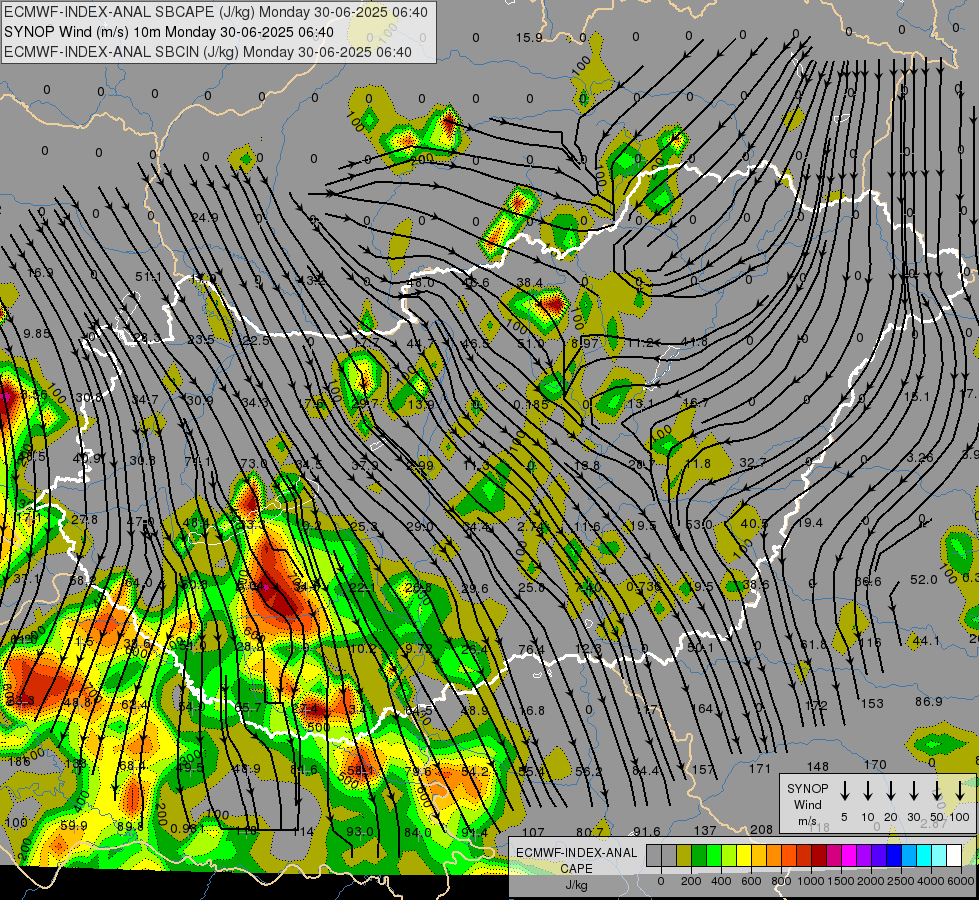Click the 24.9 grid value on the map
979x900 pixels.
coord(205,217)
